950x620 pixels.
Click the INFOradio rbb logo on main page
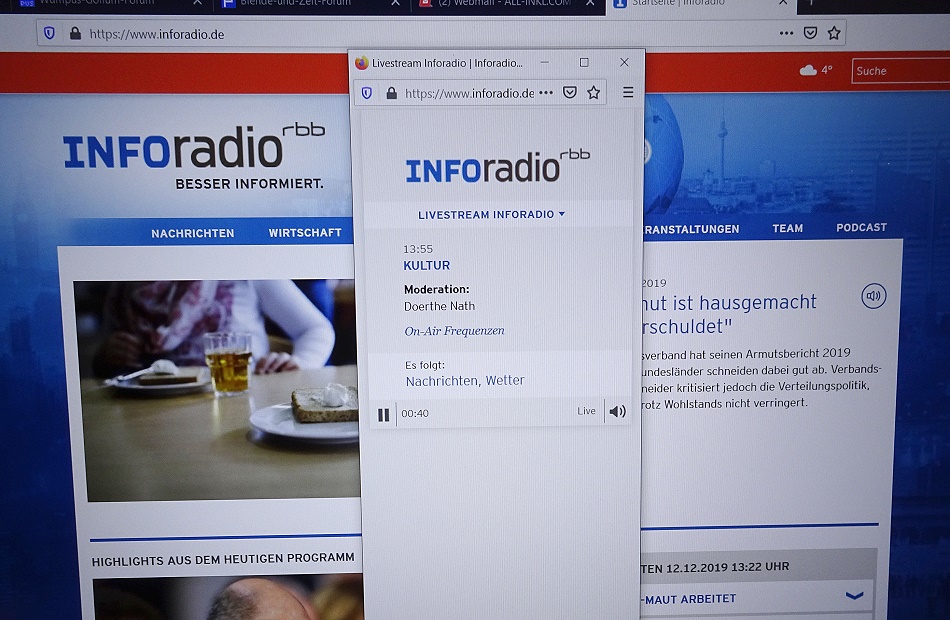tap(194, 156)
